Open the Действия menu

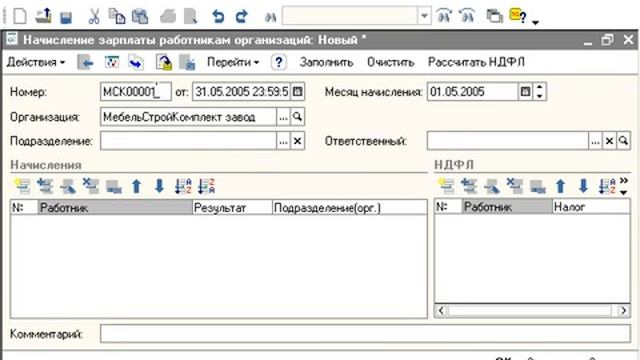tap(36, 62)
